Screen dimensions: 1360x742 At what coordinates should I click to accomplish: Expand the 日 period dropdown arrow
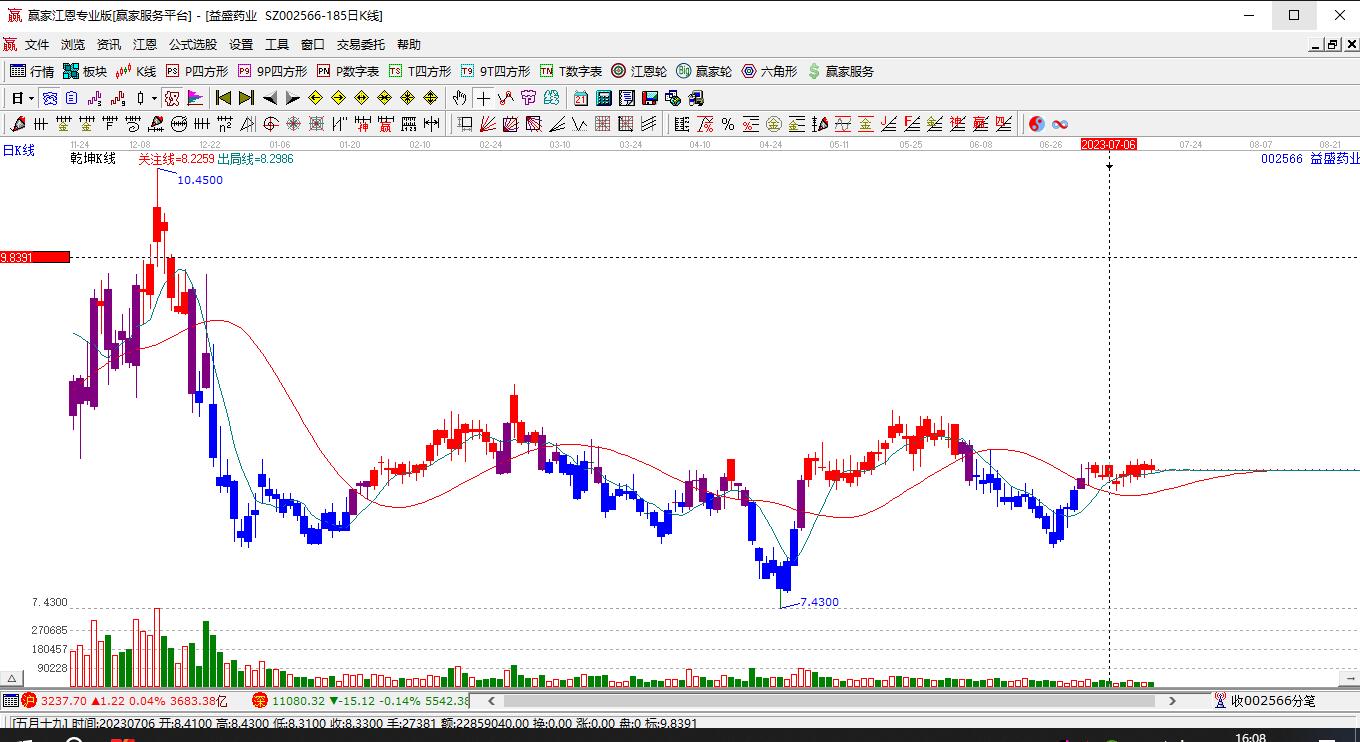click(x=32, y=98)
